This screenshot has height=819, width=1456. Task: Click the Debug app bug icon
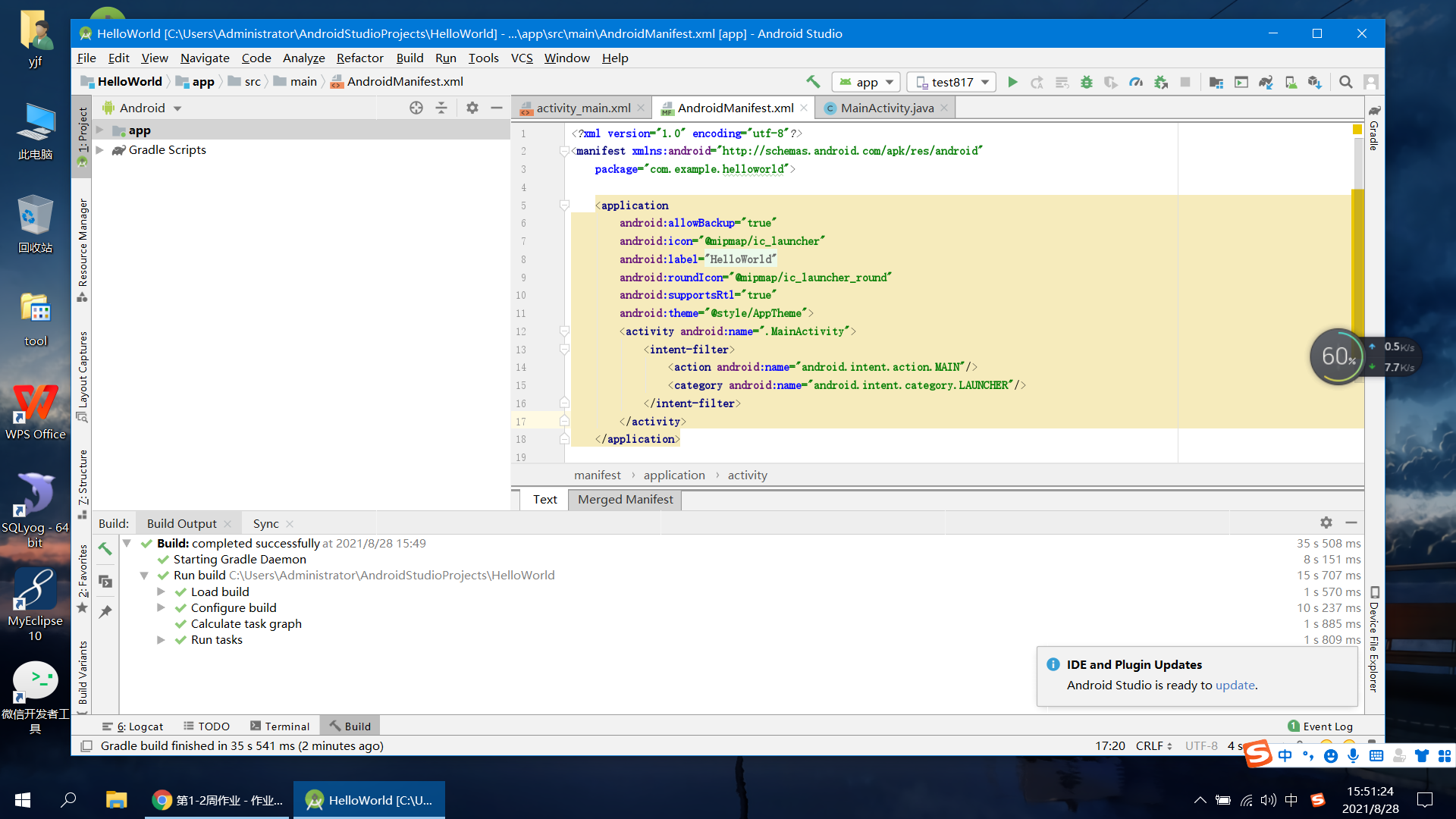coord(1087,82)
